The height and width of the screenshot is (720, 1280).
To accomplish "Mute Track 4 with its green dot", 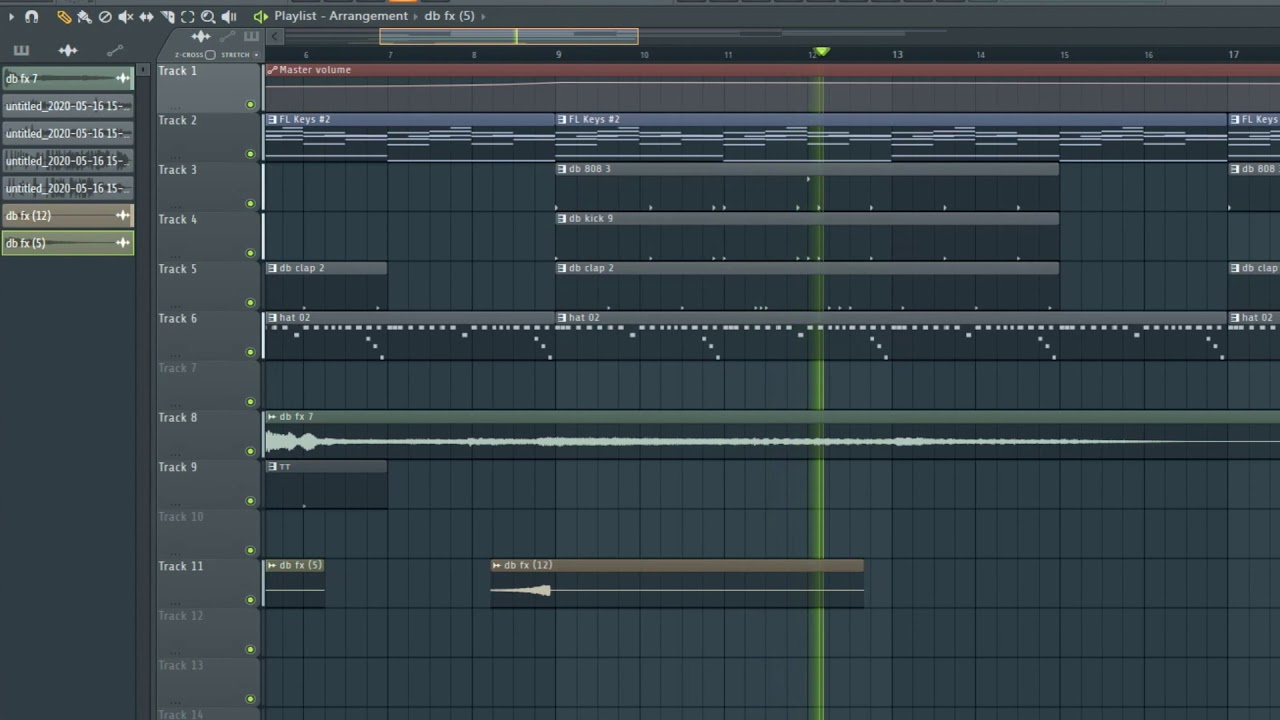I will [x=250, y=253].
